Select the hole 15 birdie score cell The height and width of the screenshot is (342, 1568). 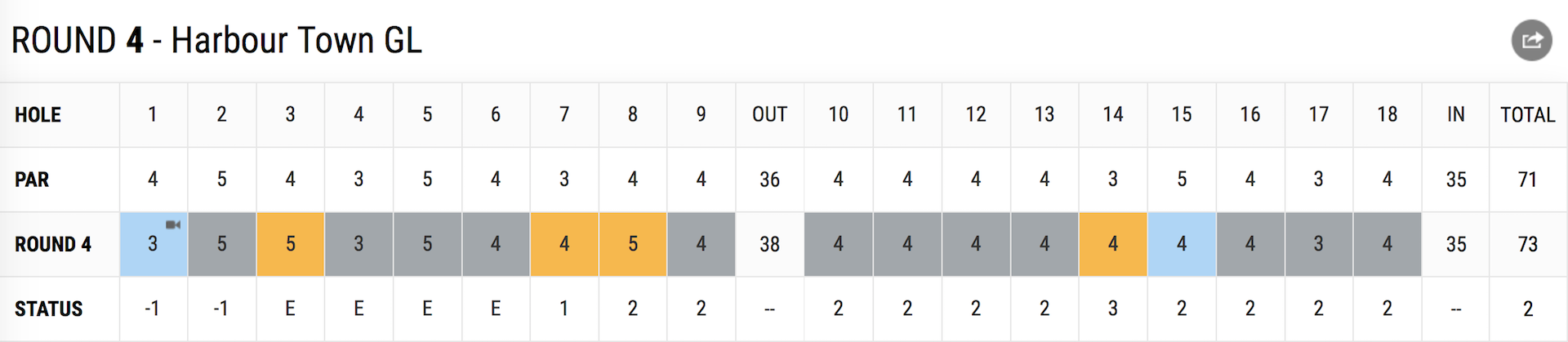coord(1182,244)
